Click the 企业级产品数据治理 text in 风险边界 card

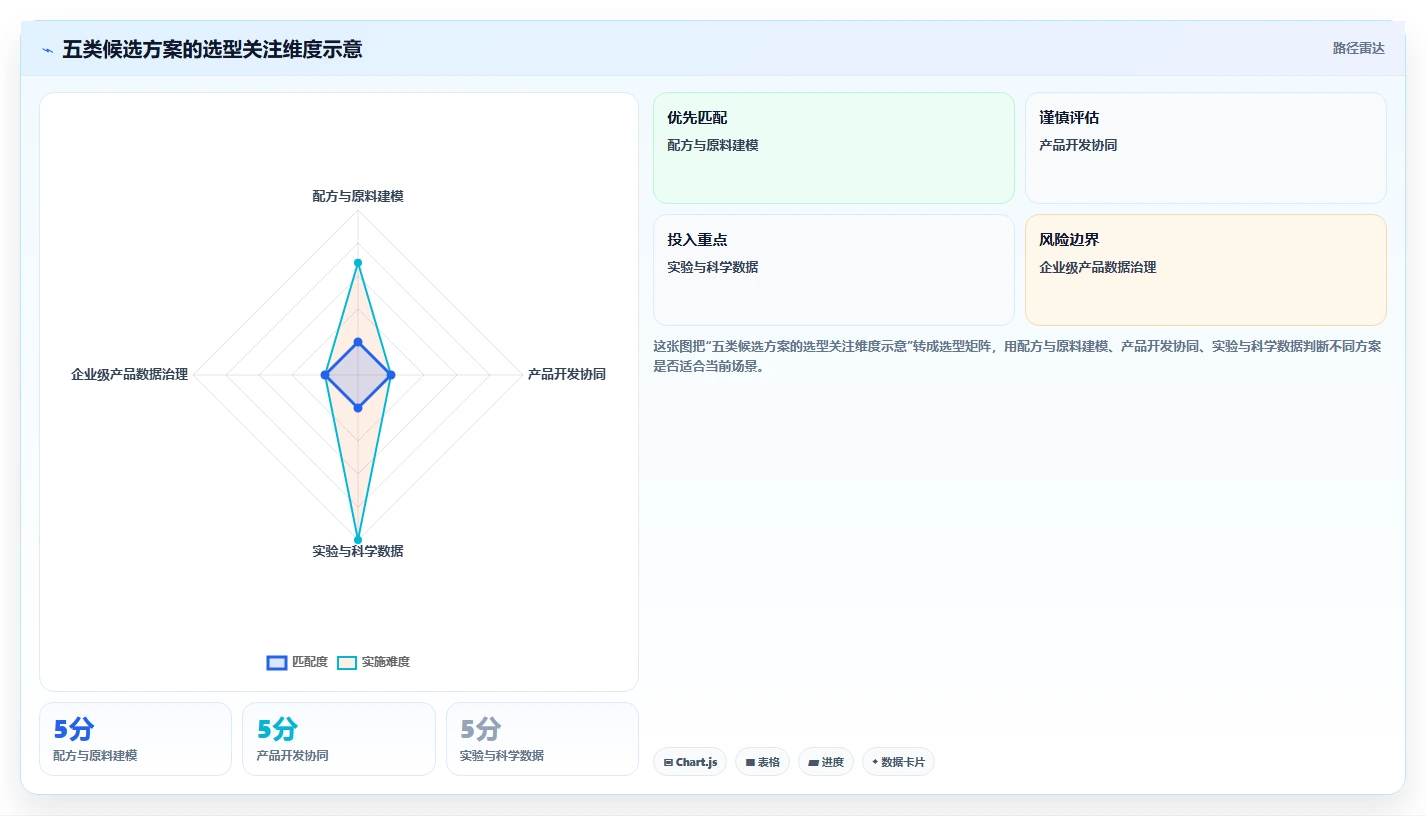(x=1098, y=268)
